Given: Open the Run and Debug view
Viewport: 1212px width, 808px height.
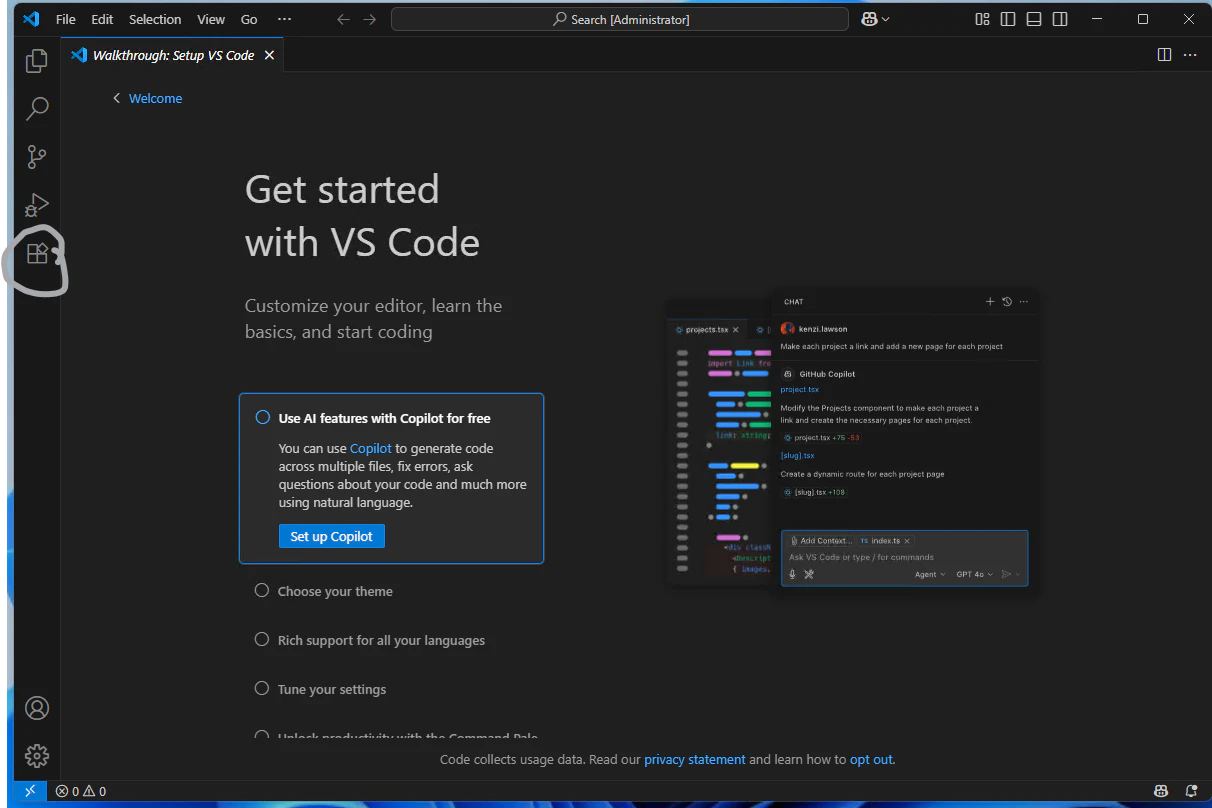Looking at the screenshot, I should point(37,205).
